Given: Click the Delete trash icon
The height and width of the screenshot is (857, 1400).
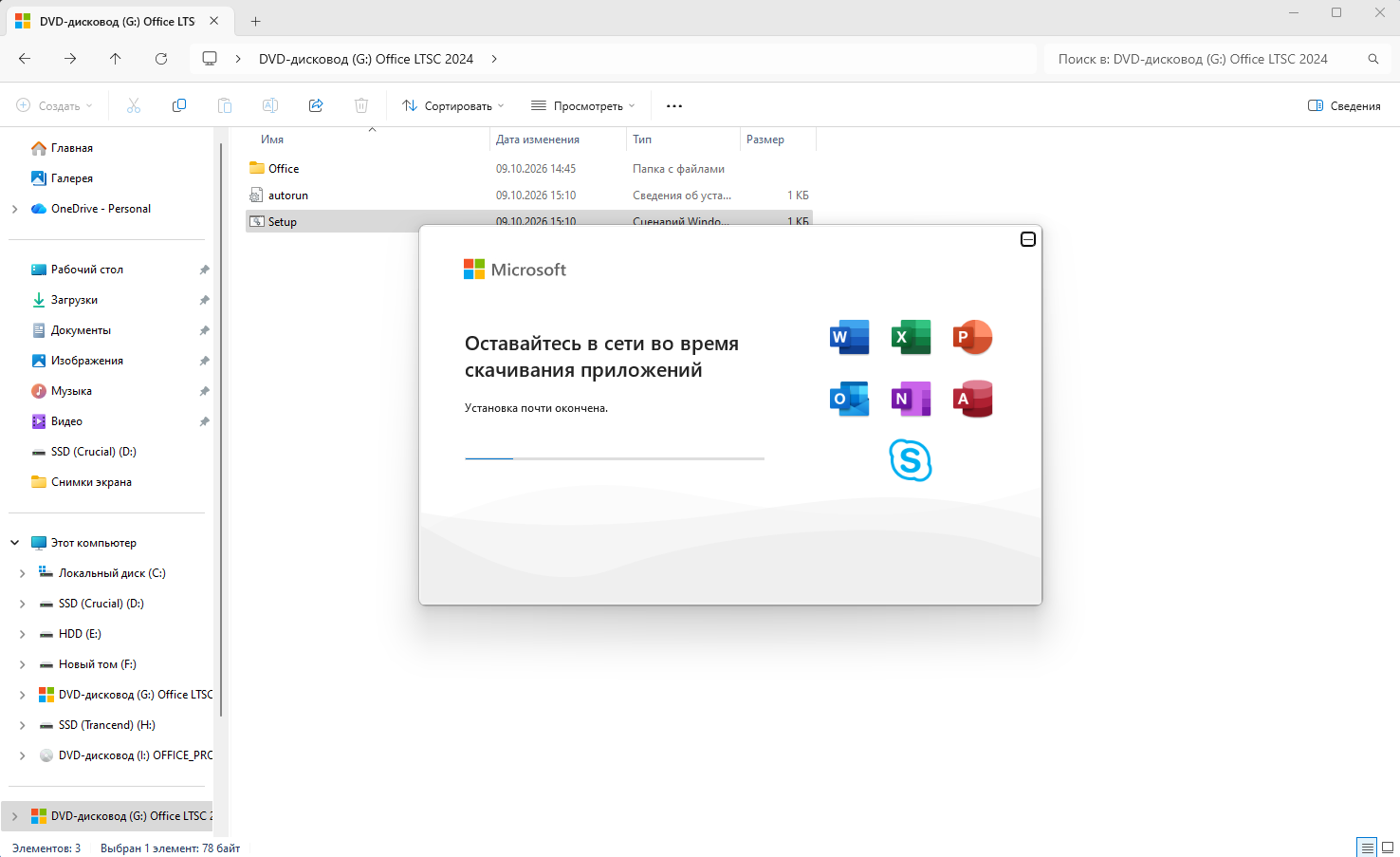Looking at the screenshot, I should (361, 105).
